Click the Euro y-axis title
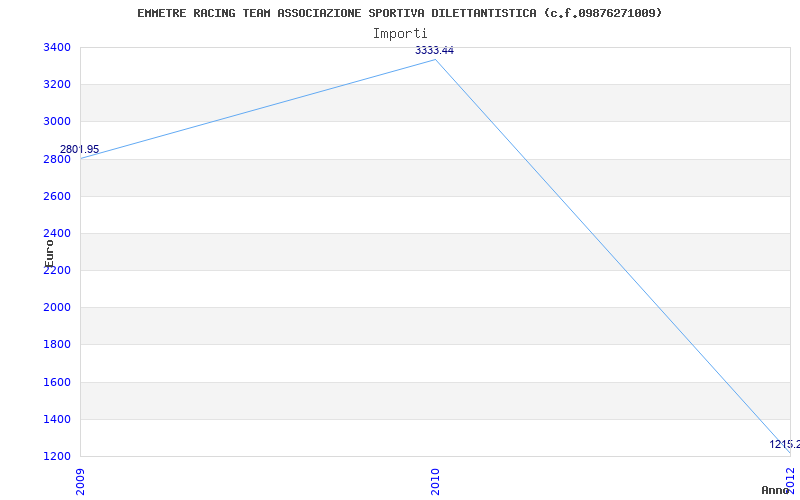 click(x=48, y=253)
